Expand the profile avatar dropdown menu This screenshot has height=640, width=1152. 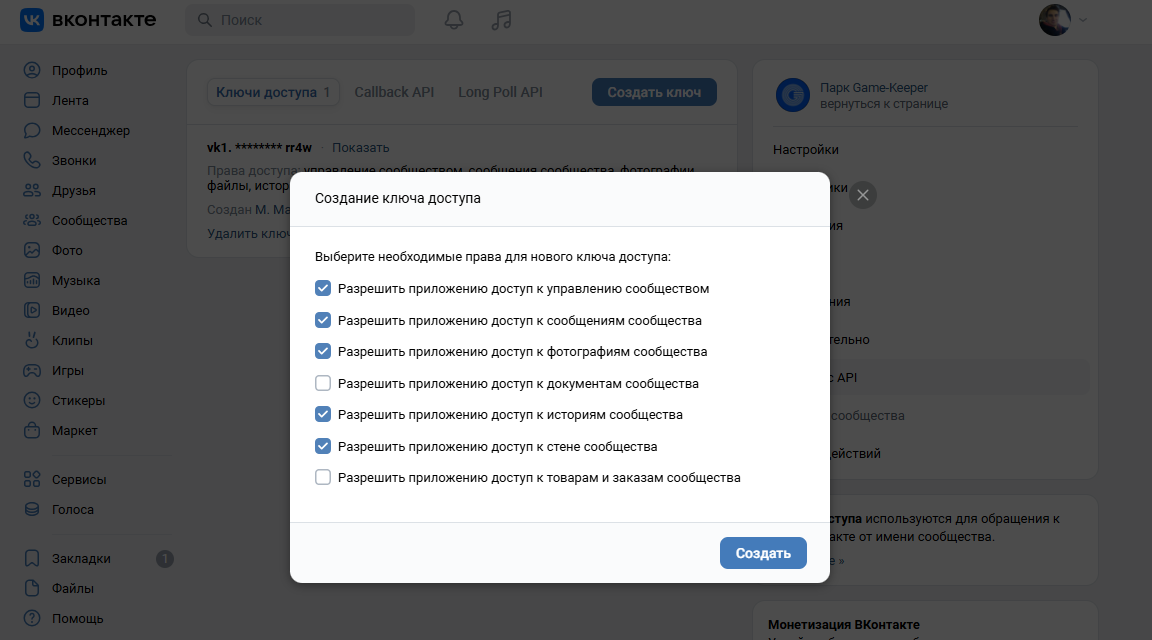click(x=1063, y=20)
